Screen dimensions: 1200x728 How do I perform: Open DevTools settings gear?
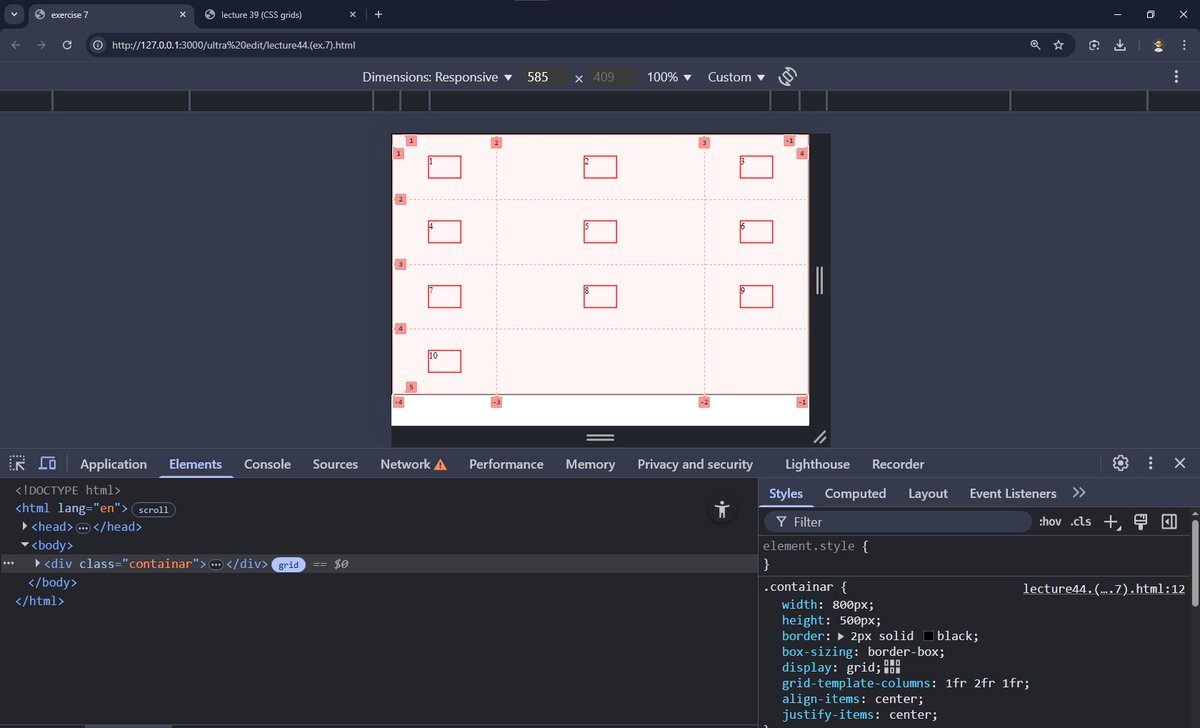(1121, 463)
